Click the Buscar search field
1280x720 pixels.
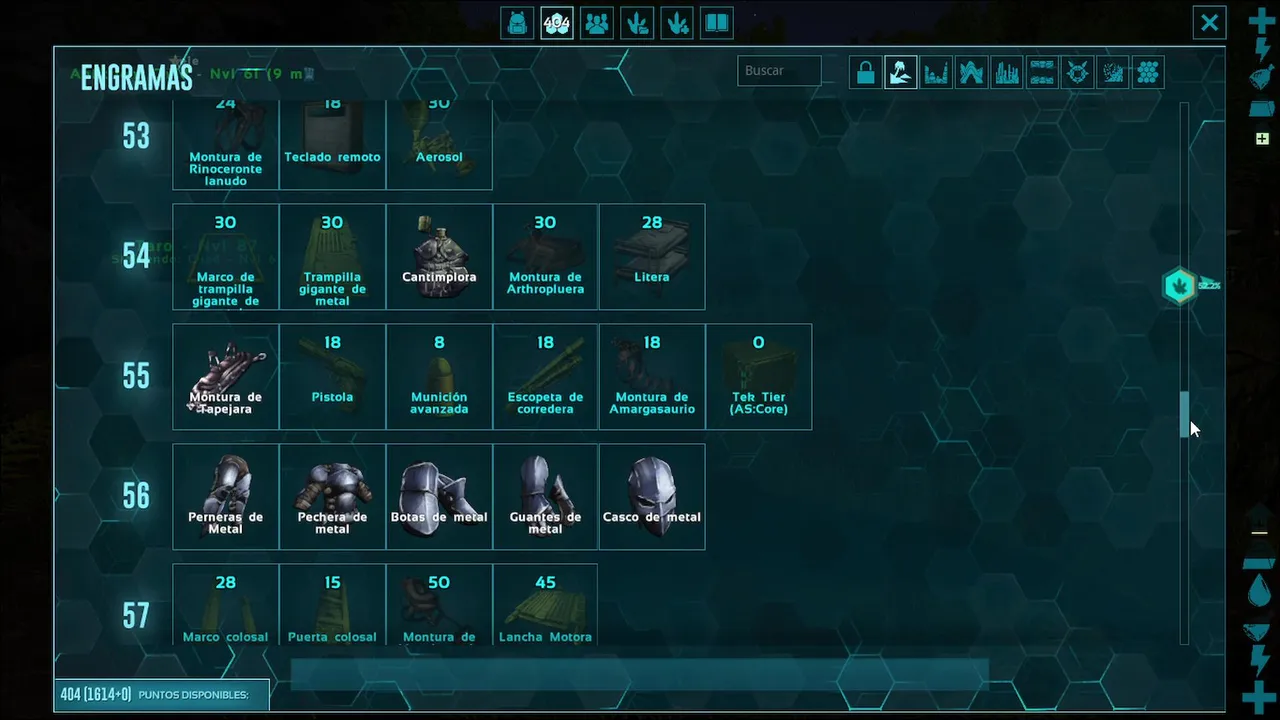779,71
